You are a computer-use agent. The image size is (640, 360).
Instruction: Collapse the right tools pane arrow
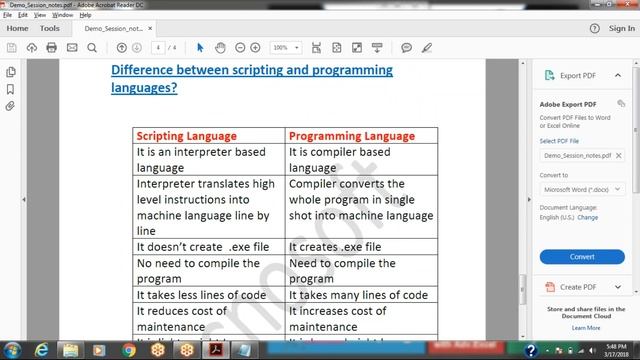tap(529, 200)
